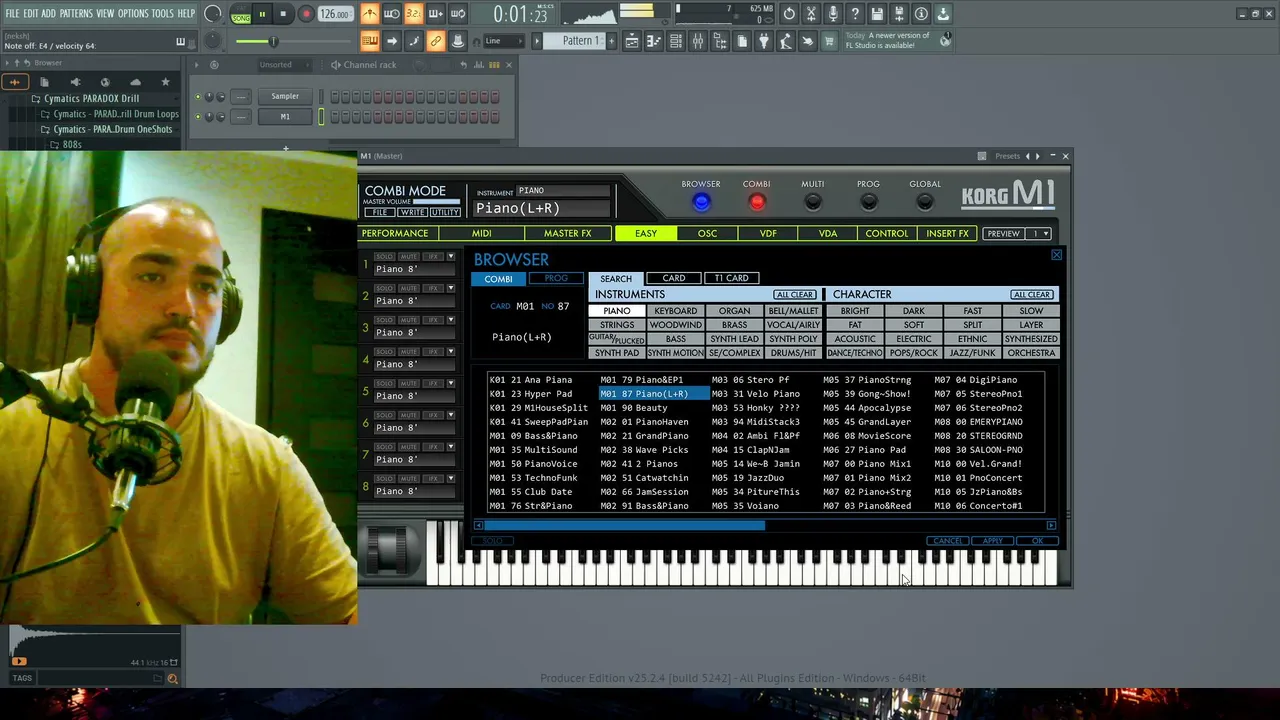Screen dimensions: 1280x720
Task: Click the Korg M1 UTILITY button
Action: tap(445, 213)
